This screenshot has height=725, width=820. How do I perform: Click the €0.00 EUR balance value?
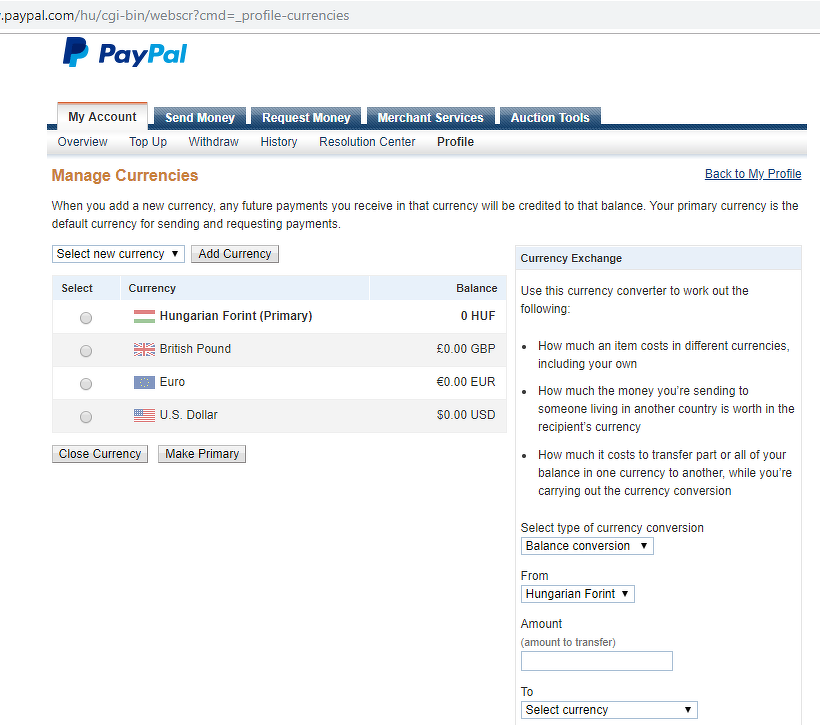pos(466,382)
